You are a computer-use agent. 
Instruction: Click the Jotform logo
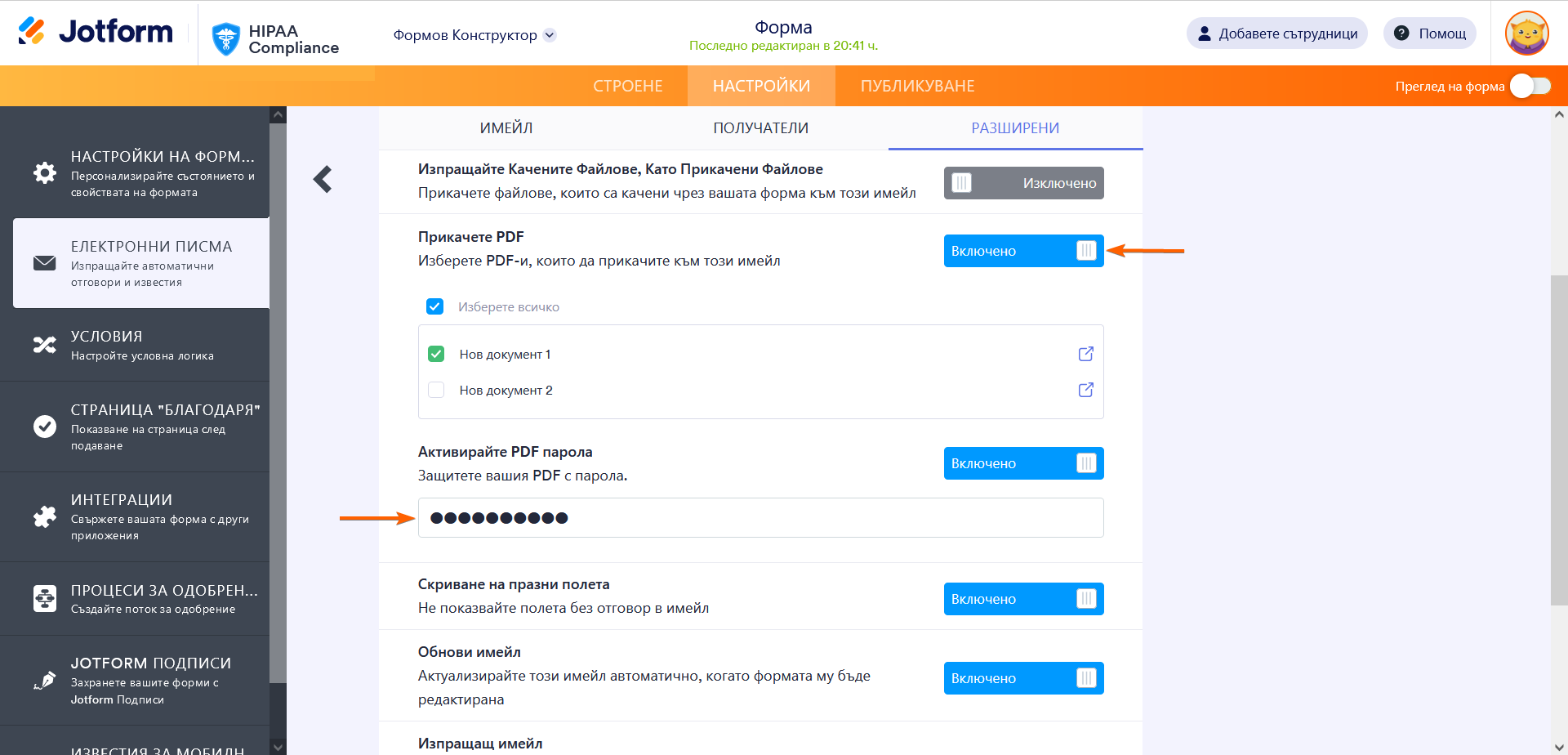click(96, 33)
